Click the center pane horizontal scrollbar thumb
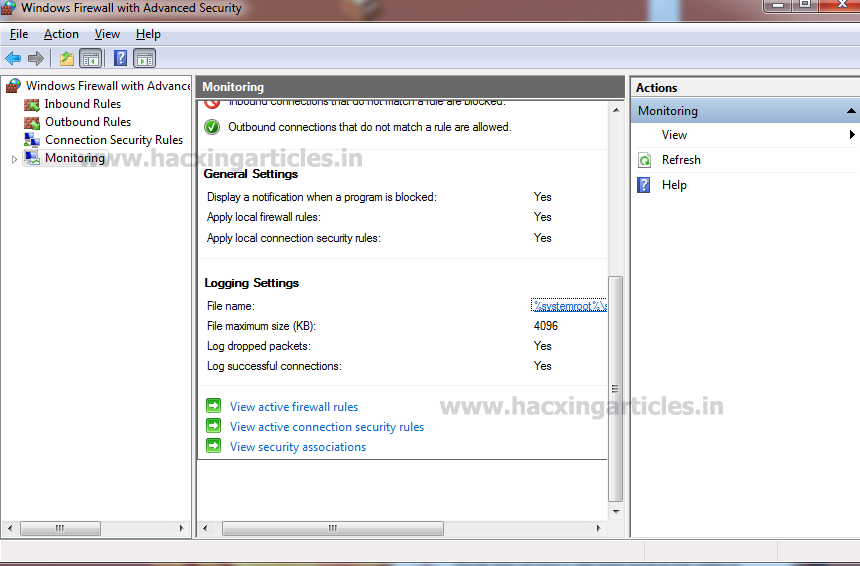The width and height of the screenshot is (860, 566). (x=333, y=528)
